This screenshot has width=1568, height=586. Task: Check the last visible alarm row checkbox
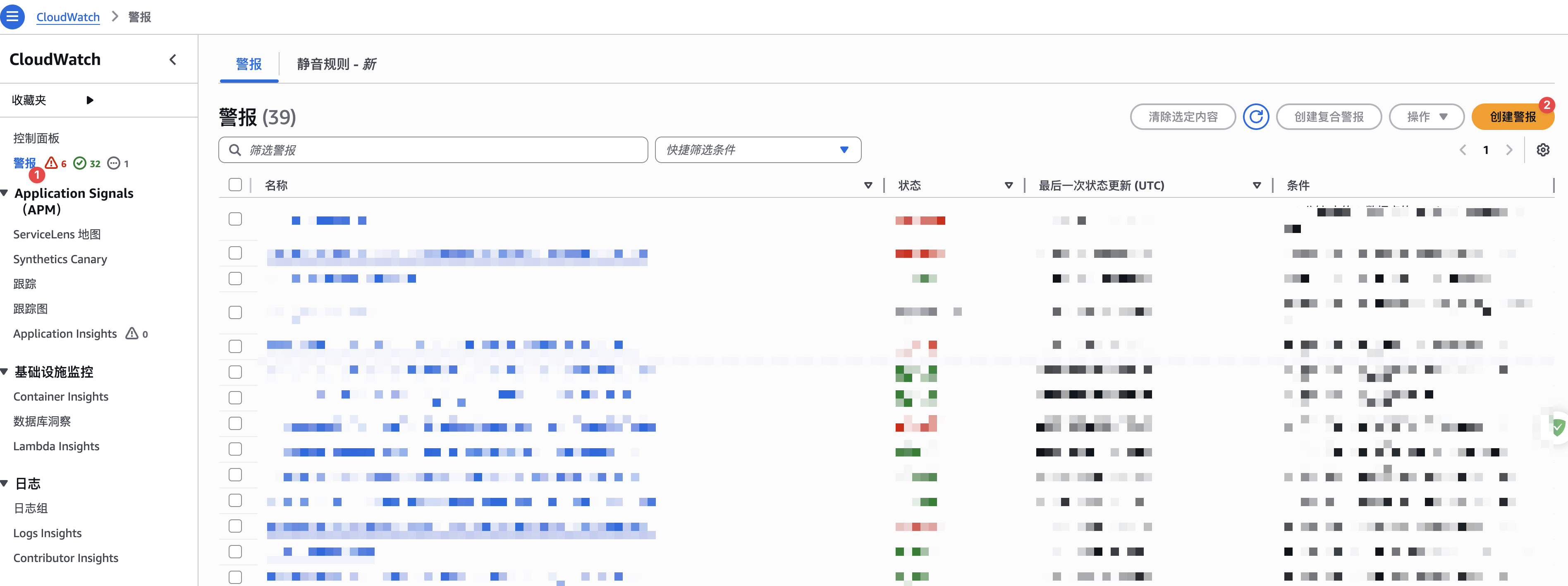coord(235,577)
